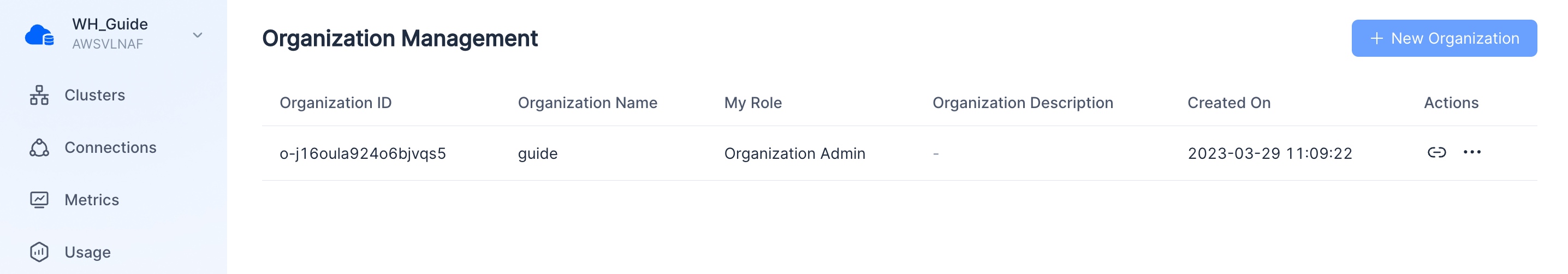Screen dimensions: 1568x274
Task: Click the Connections icon in sidebar
Action: click(39, 147)
